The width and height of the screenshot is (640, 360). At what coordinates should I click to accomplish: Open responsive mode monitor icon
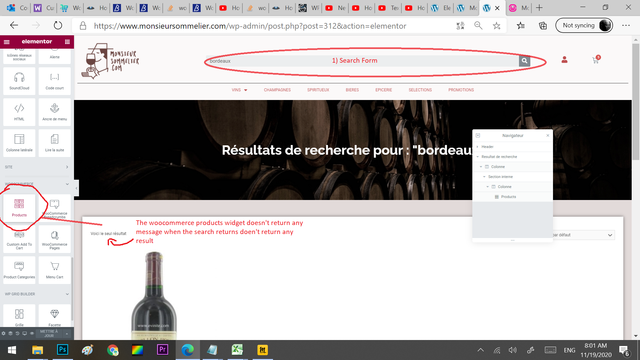[x=24, y=333]
